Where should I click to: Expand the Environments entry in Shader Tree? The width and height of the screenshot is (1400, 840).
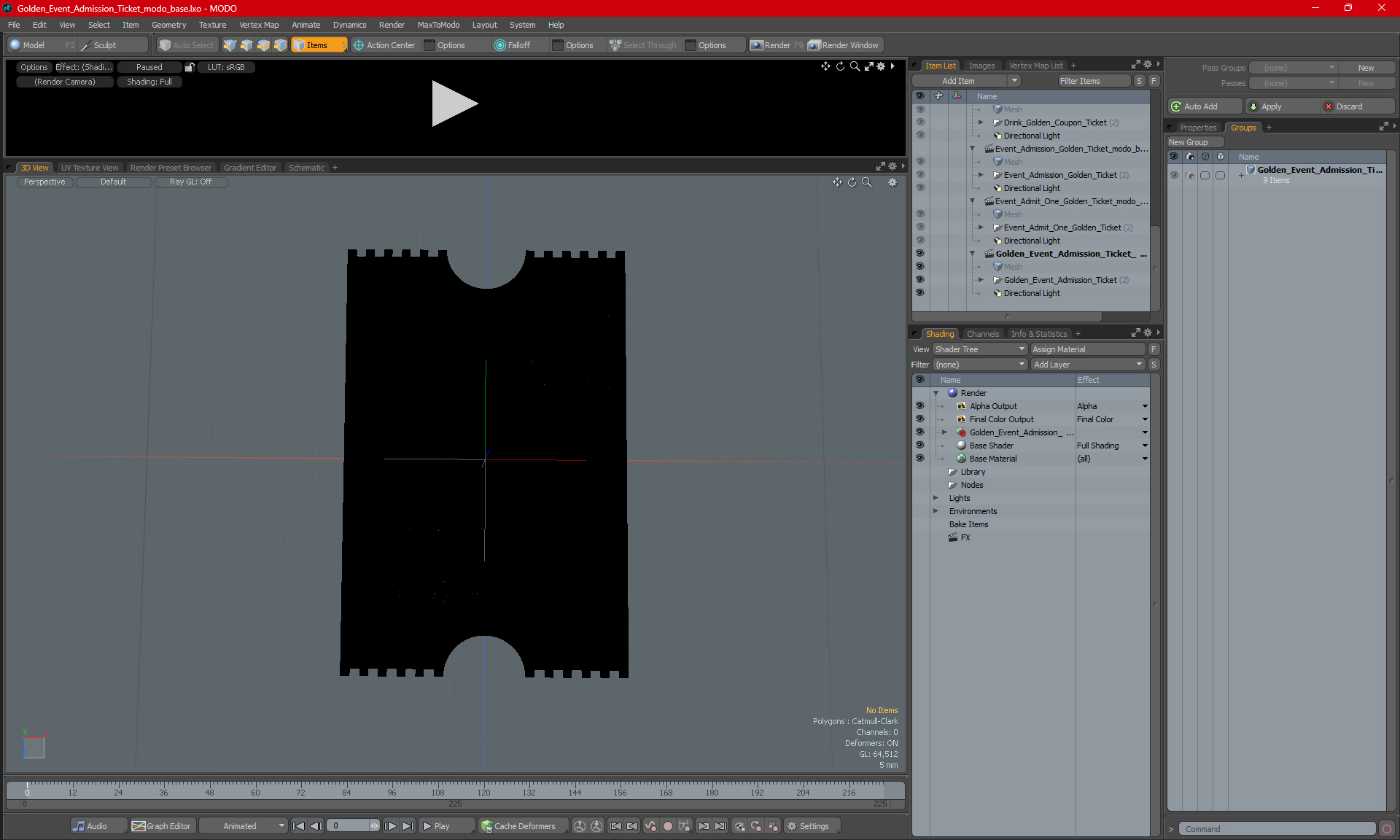click(936, 511)
